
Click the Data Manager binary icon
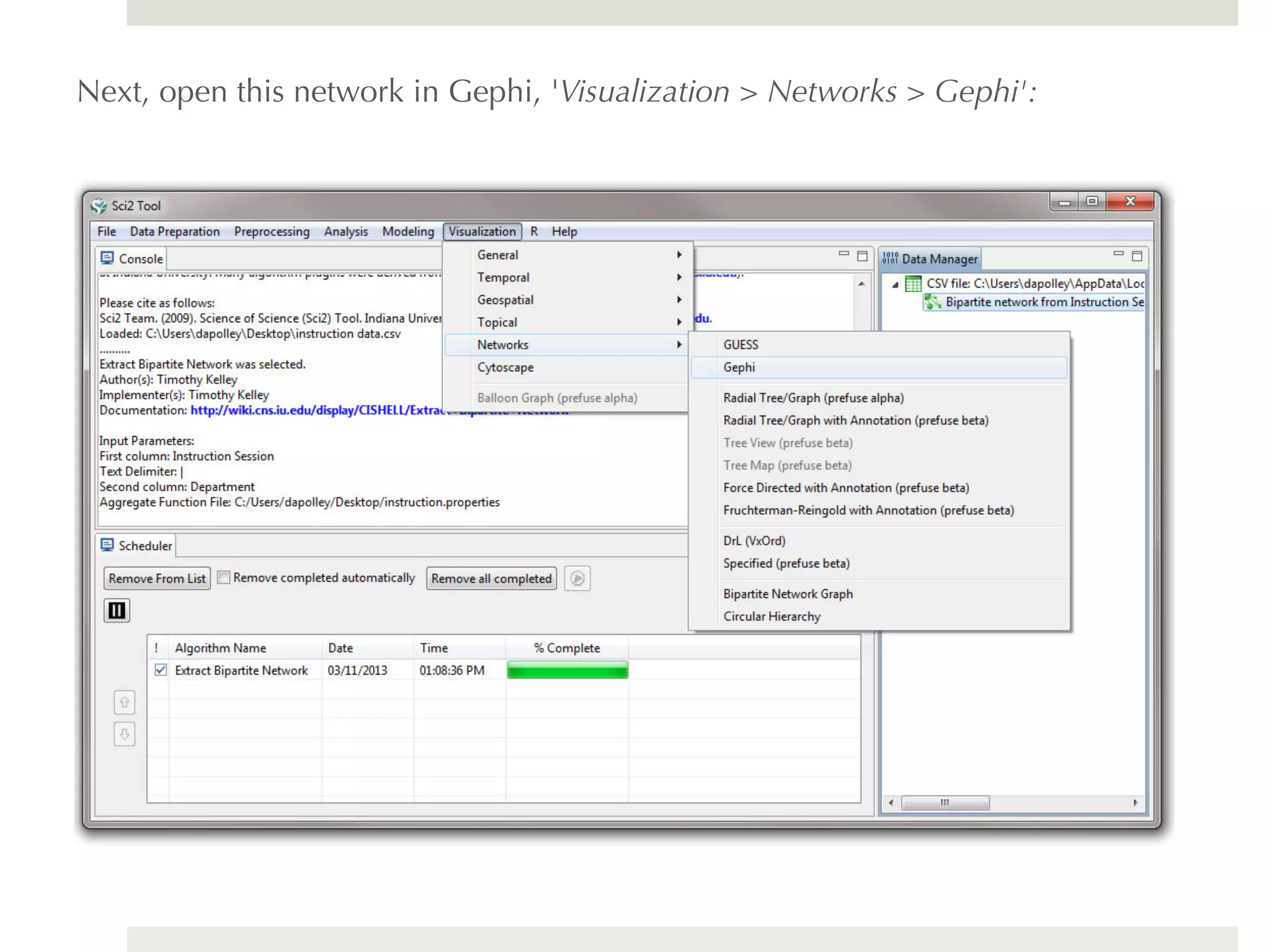point(890,258)
